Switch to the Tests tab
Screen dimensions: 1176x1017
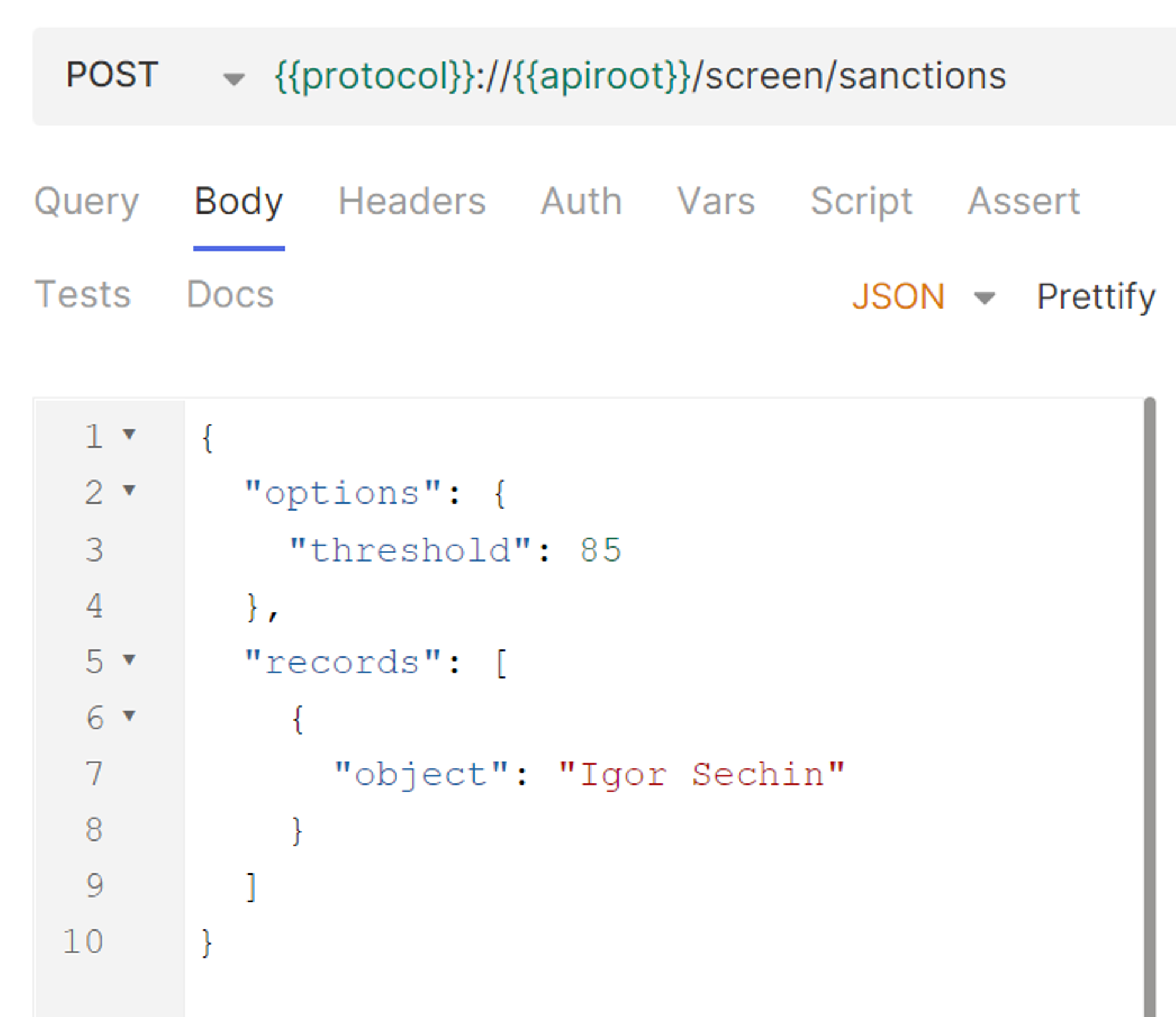[82, 294]
